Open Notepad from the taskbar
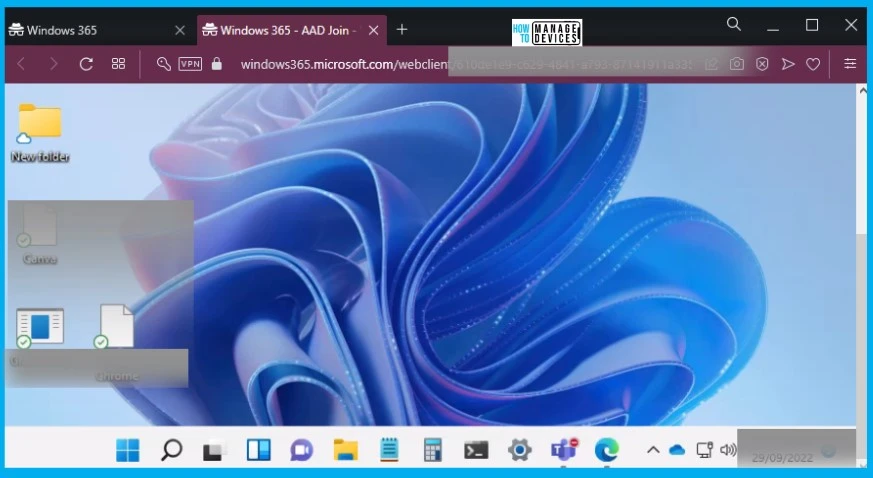873x478 pixels. (x=389, y=450)
